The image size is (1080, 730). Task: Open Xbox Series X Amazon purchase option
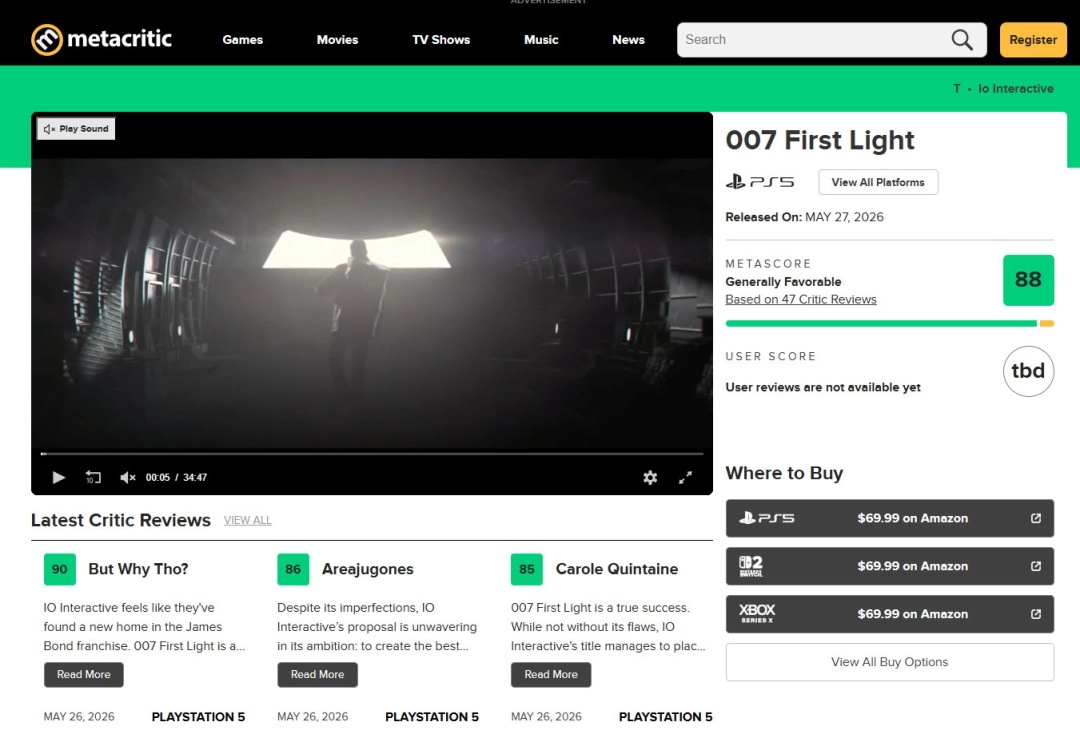[889, 614]
